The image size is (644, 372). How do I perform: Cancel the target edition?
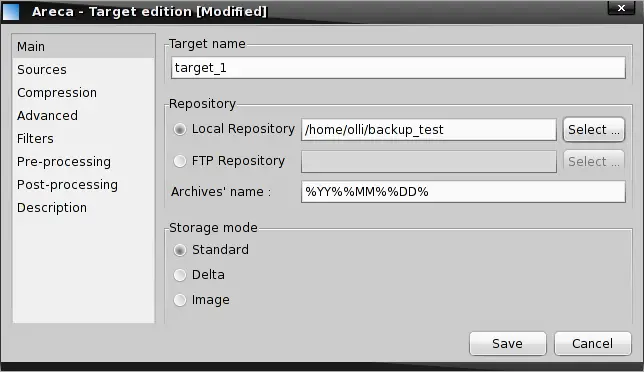pos(592,343)
